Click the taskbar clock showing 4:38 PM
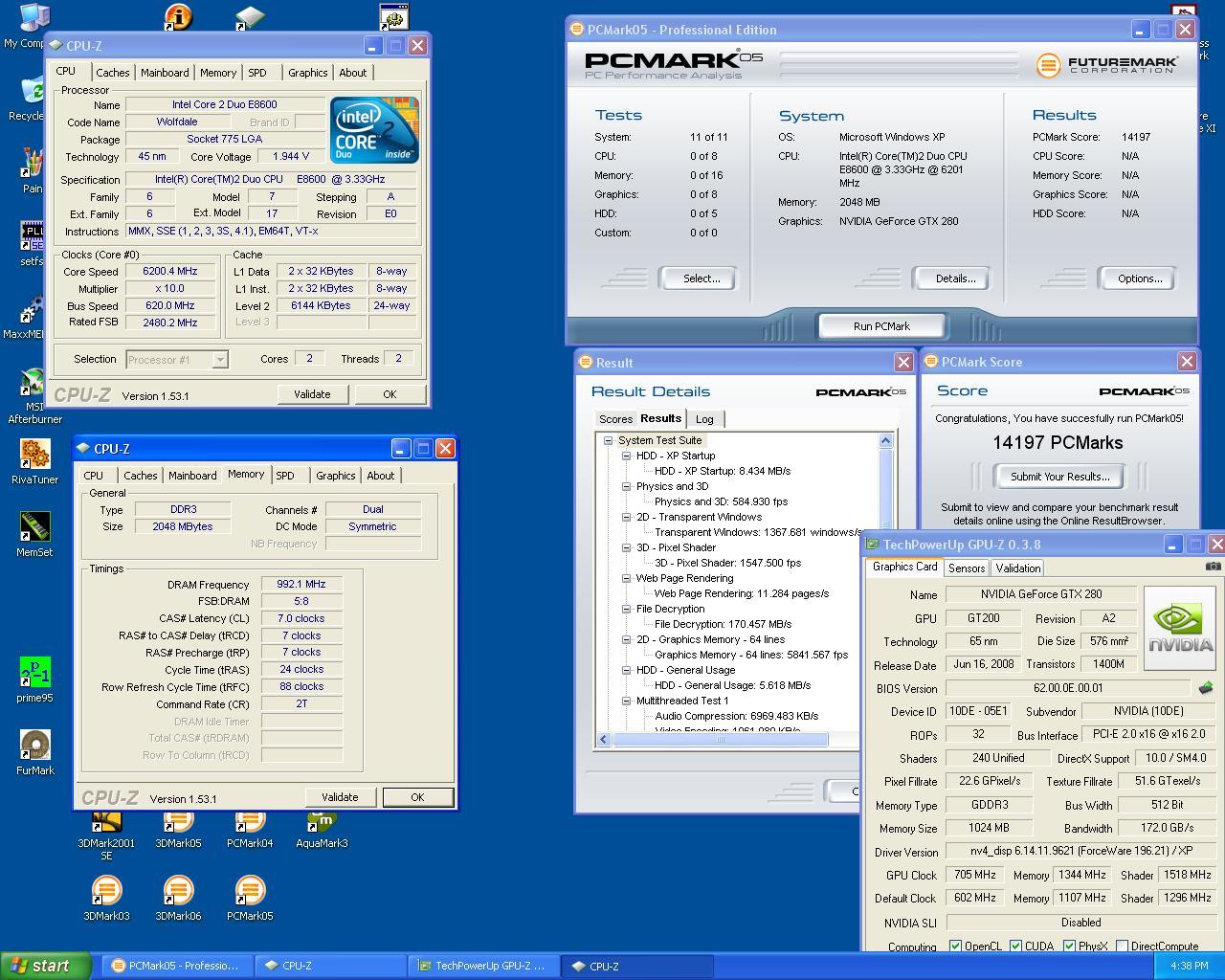1225x980 pixels. pyautogui.click(x=1189, y=966)
